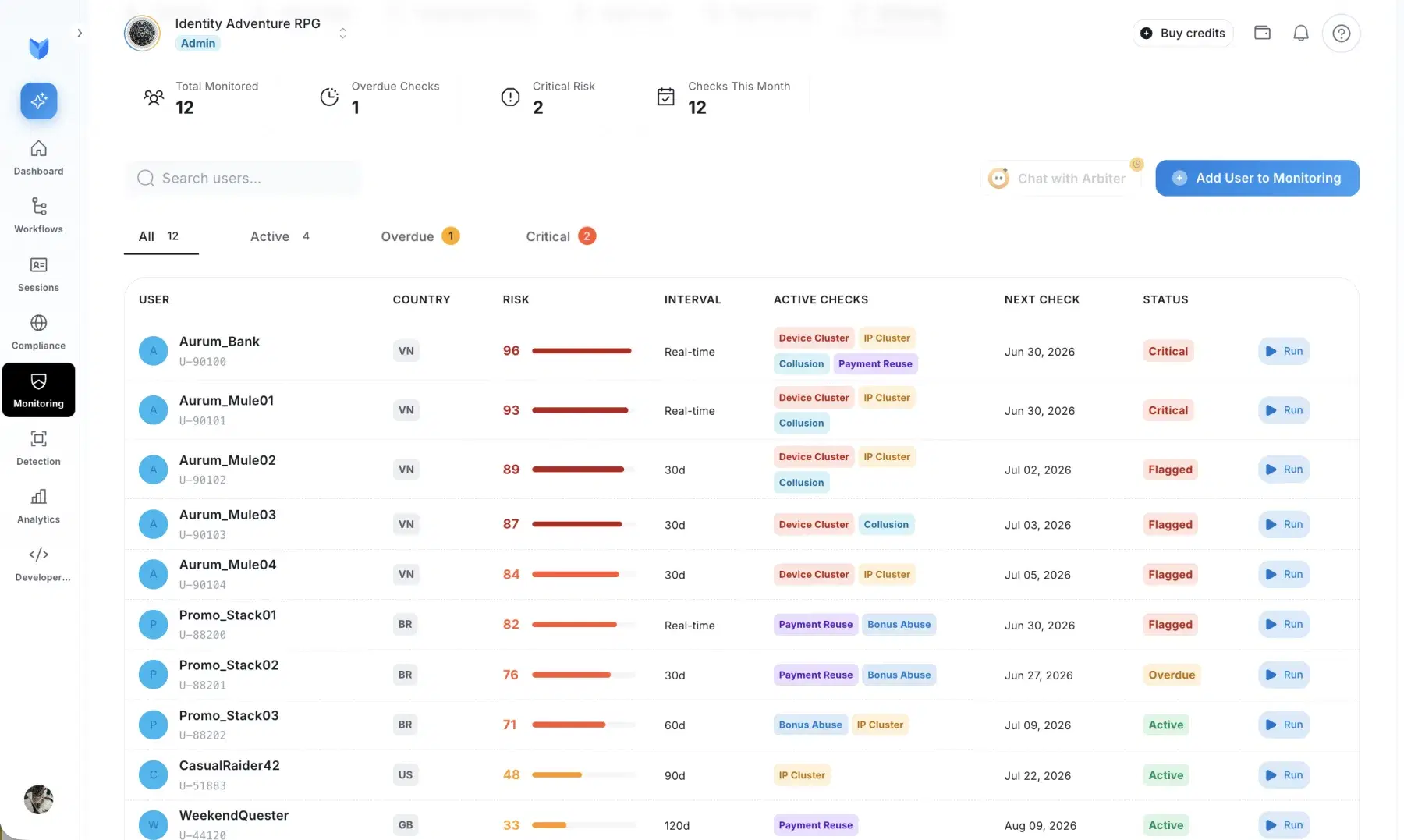Go to Sessions in the sidebar
Image resolution: width=1404 pixels, height=840 pixels.
tap(38, 275)
